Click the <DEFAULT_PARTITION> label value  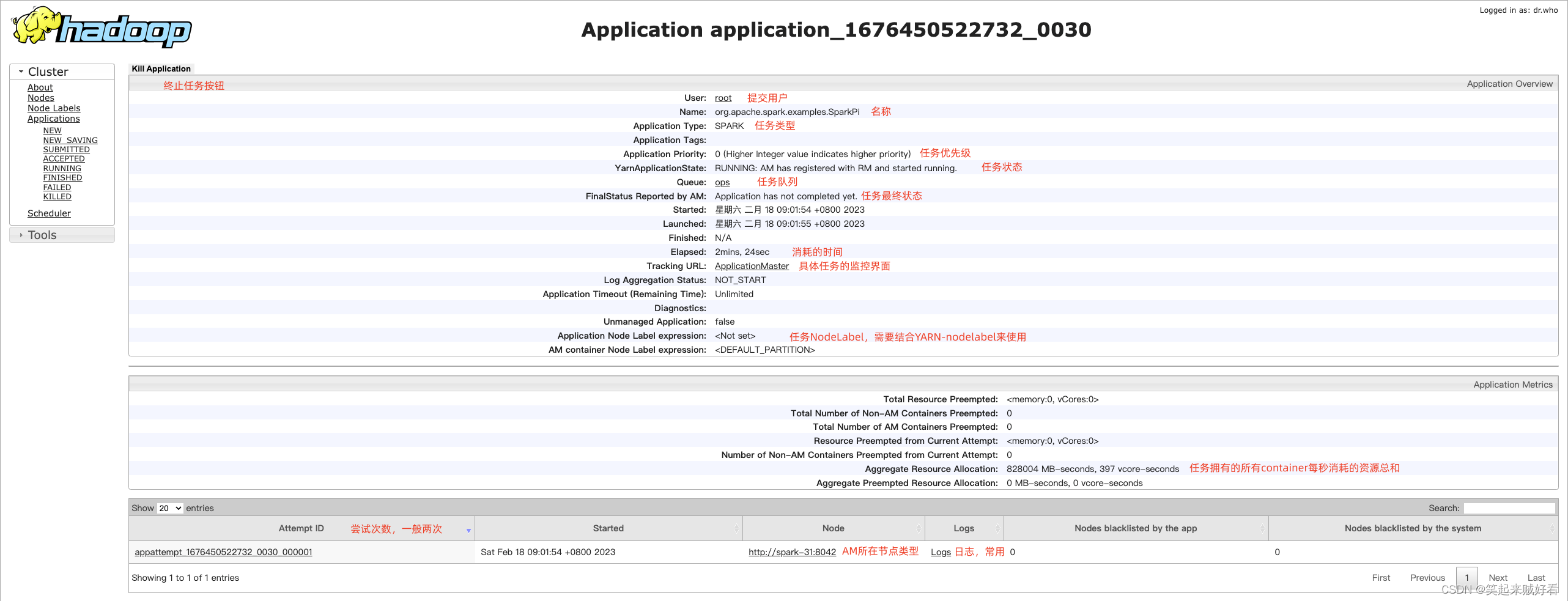click(x=765, y=350)
